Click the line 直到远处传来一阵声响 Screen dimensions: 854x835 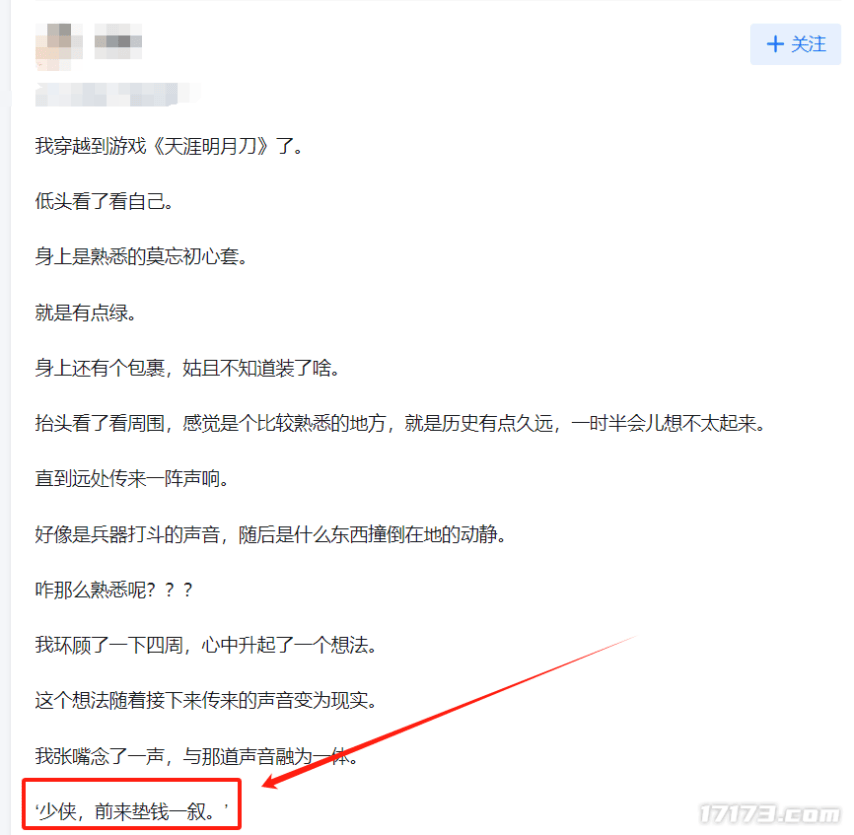point(132,479)
